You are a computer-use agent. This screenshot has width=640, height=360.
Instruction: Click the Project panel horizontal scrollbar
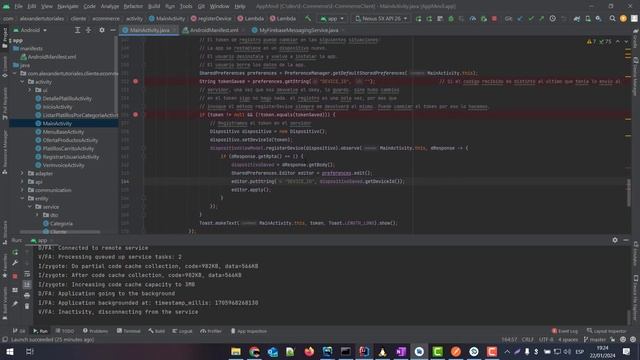[60, 232]
